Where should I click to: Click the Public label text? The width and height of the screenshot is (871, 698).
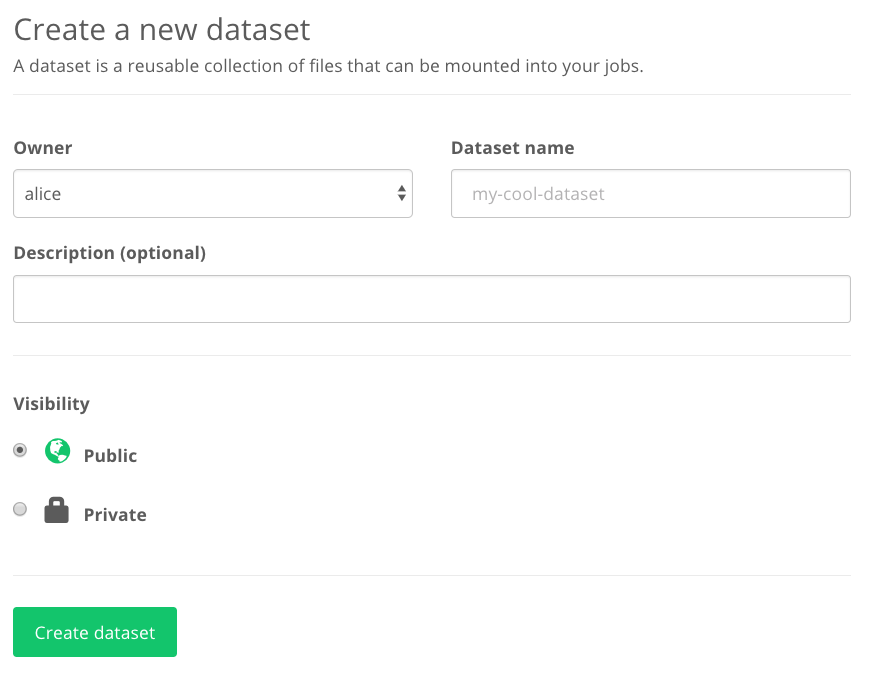(110, 455)
